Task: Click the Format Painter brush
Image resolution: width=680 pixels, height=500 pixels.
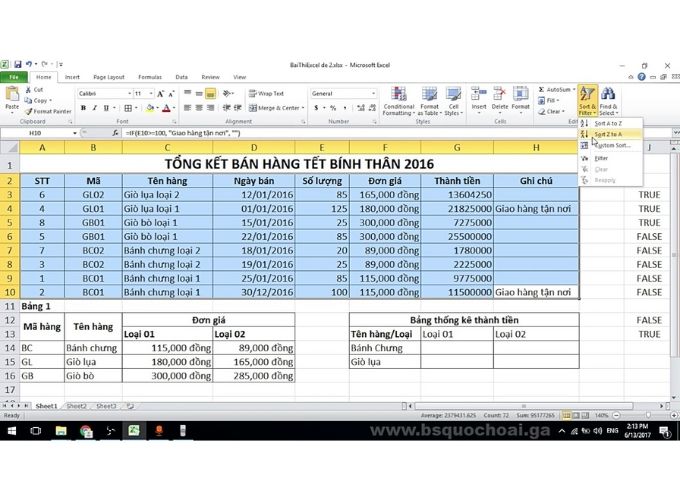Action: click(x=48, y=111)
